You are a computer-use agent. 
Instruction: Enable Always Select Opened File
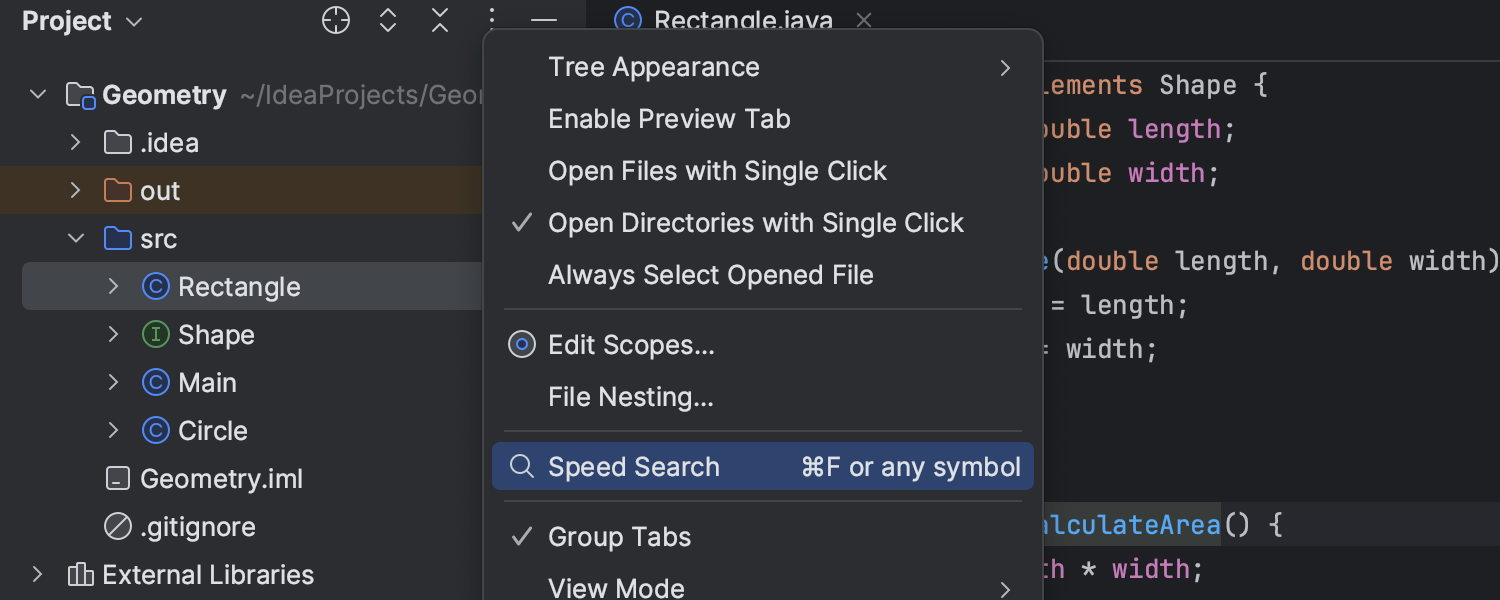coord(710,274)
